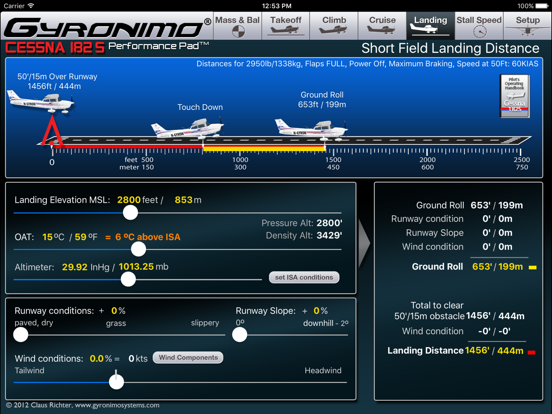Tap the Wi-Fi icon in status bar
Screen dimensions: 552x414
tap(31, 6)
